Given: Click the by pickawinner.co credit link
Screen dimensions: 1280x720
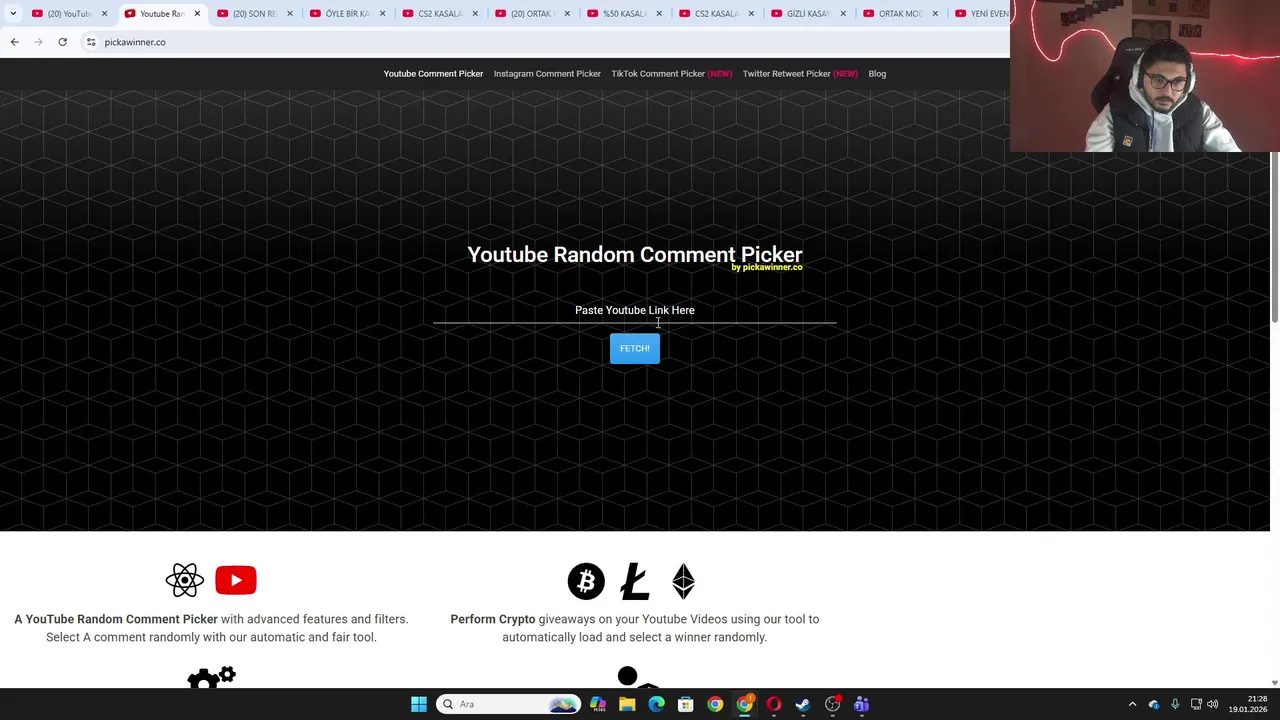Looking at the screenshot, I should coord(767,267).
